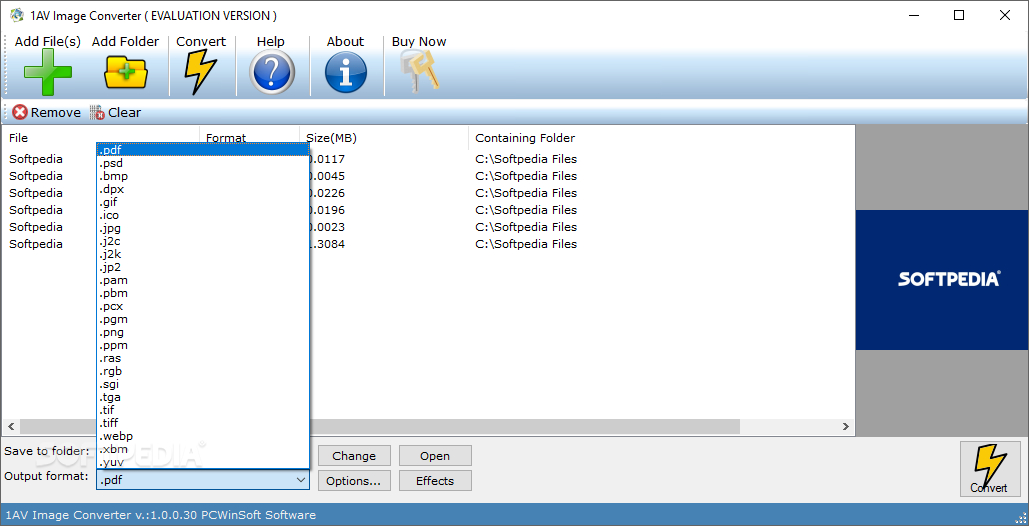Click the lightning bolt Convert toolbar icon
Screen dimensions: 1029x526
tap(200, 72)
